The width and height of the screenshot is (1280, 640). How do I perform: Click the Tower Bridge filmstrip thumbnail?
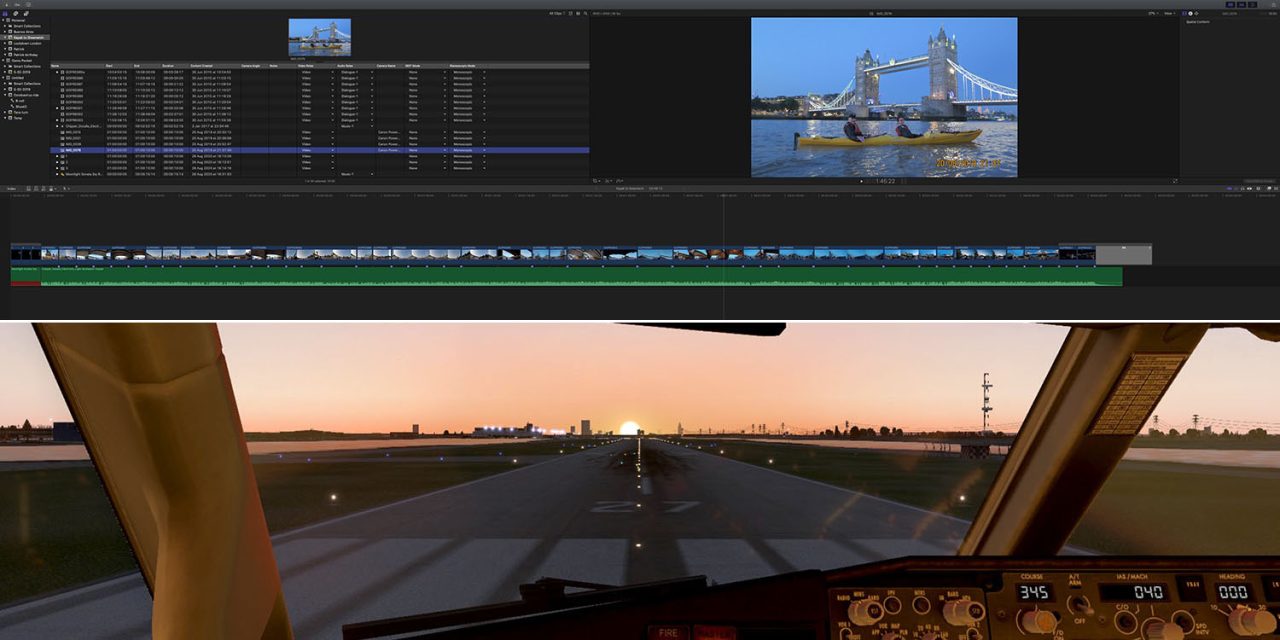[319, 37]
